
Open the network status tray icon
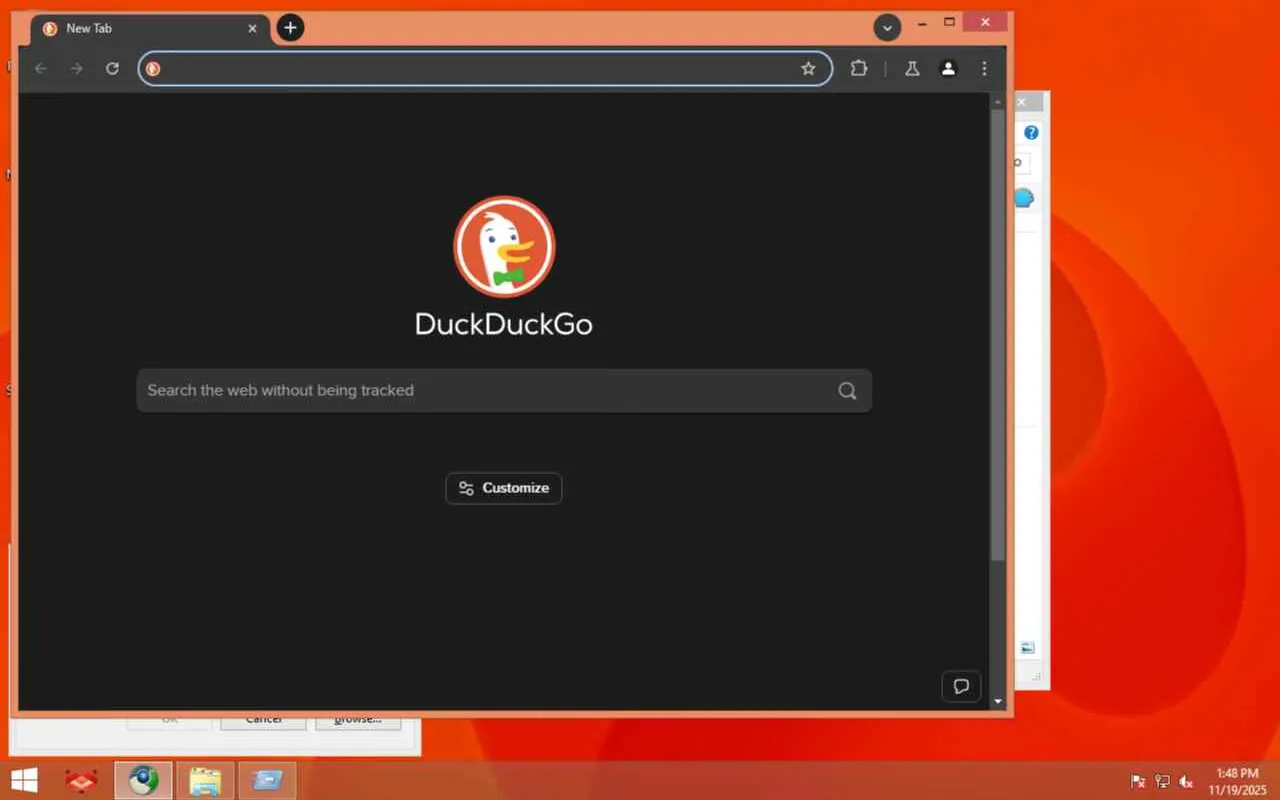pos(1162,781)
